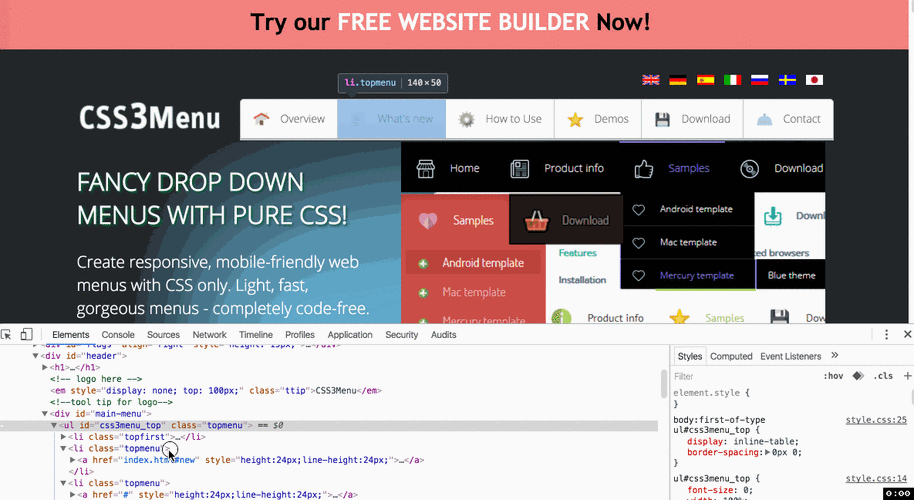Open the Event Listeners tab
The image size is (914, 500).
[790, 356]
